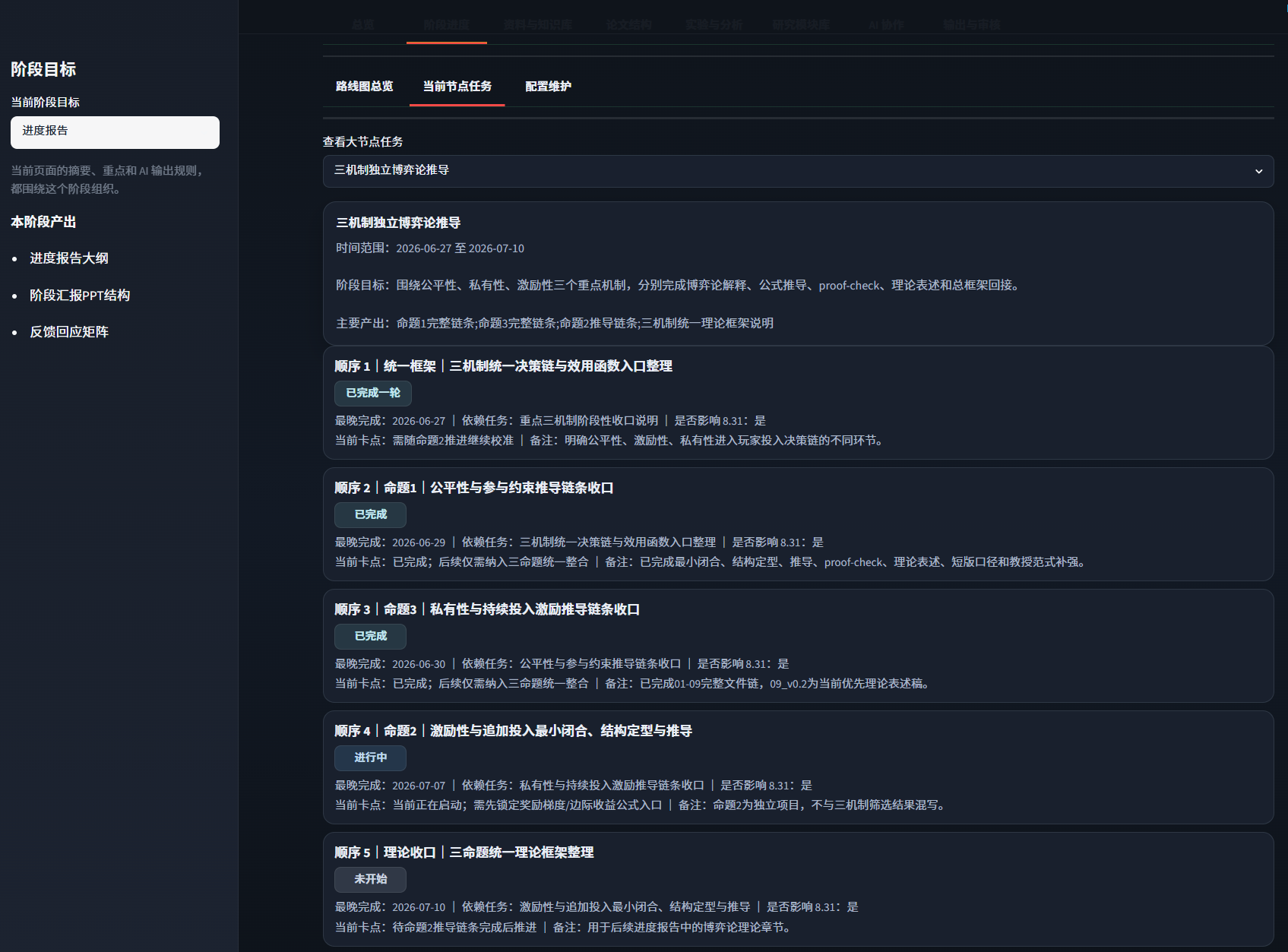Expand the 查看大节点任务 dropdown chevron
This screenshot has height=952, width=1288.
tap(1258, 171)
